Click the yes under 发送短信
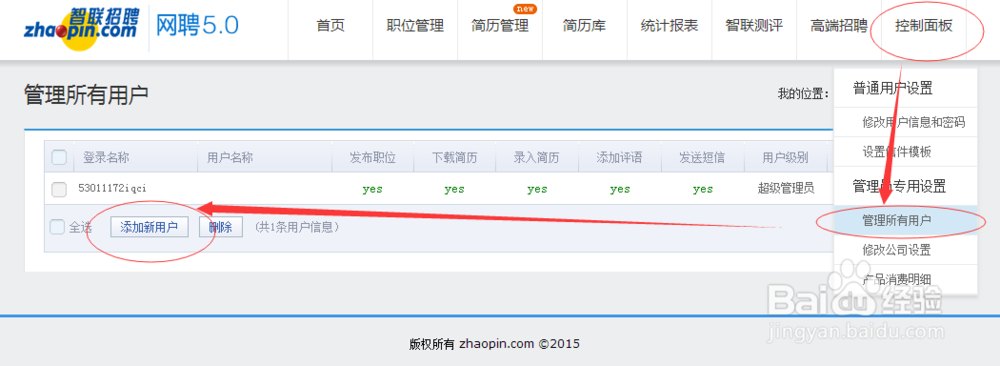Viewport: 1000px width, 366px height. [x=703, y=189]
